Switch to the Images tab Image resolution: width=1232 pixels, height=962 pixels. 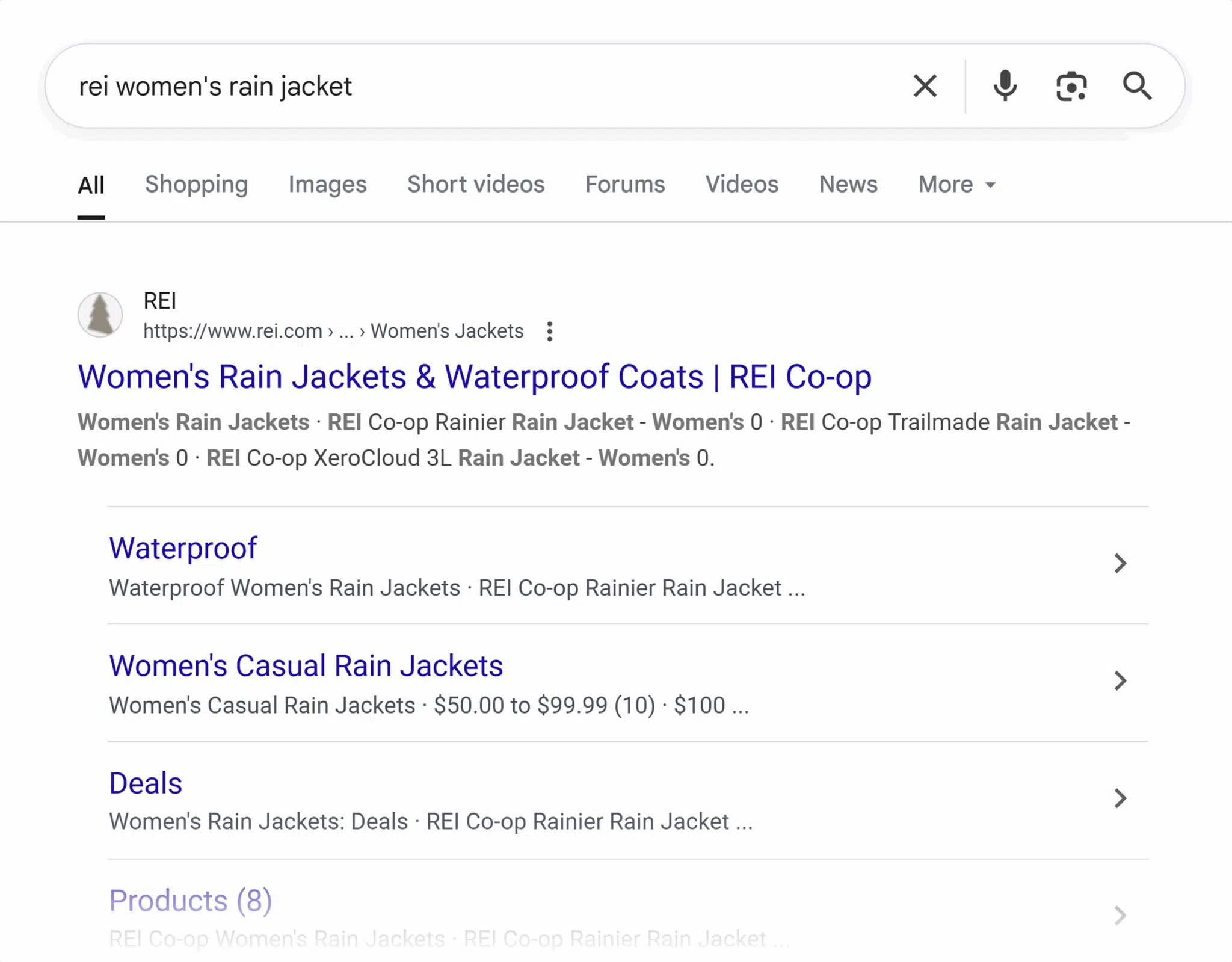pos(327,185)
